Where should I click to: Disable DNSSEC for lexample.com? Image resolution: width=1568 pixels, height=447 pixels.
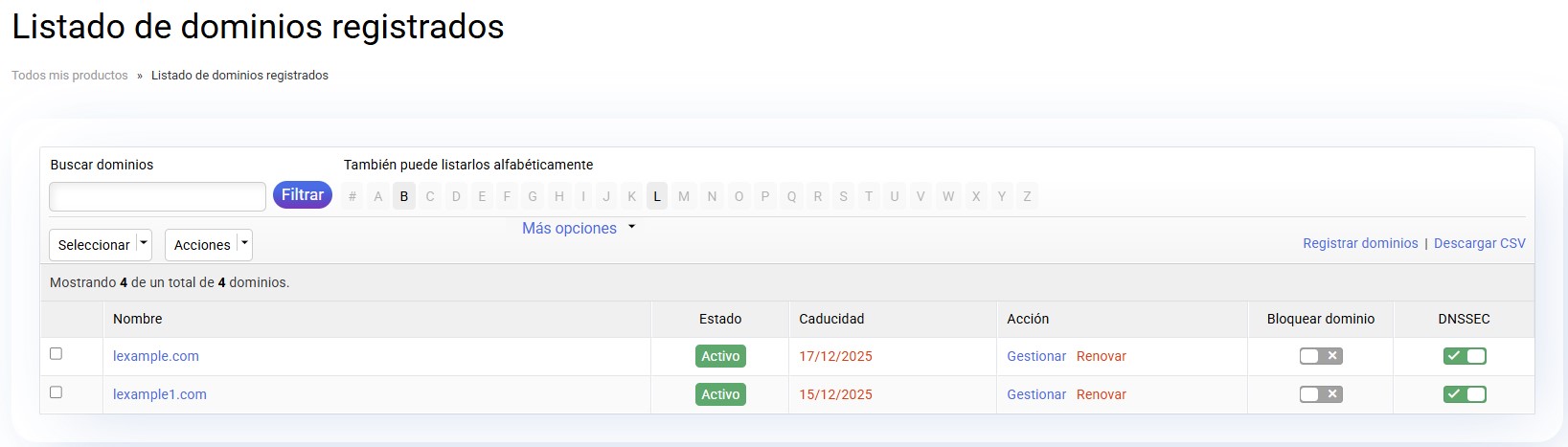(1464, 356)
